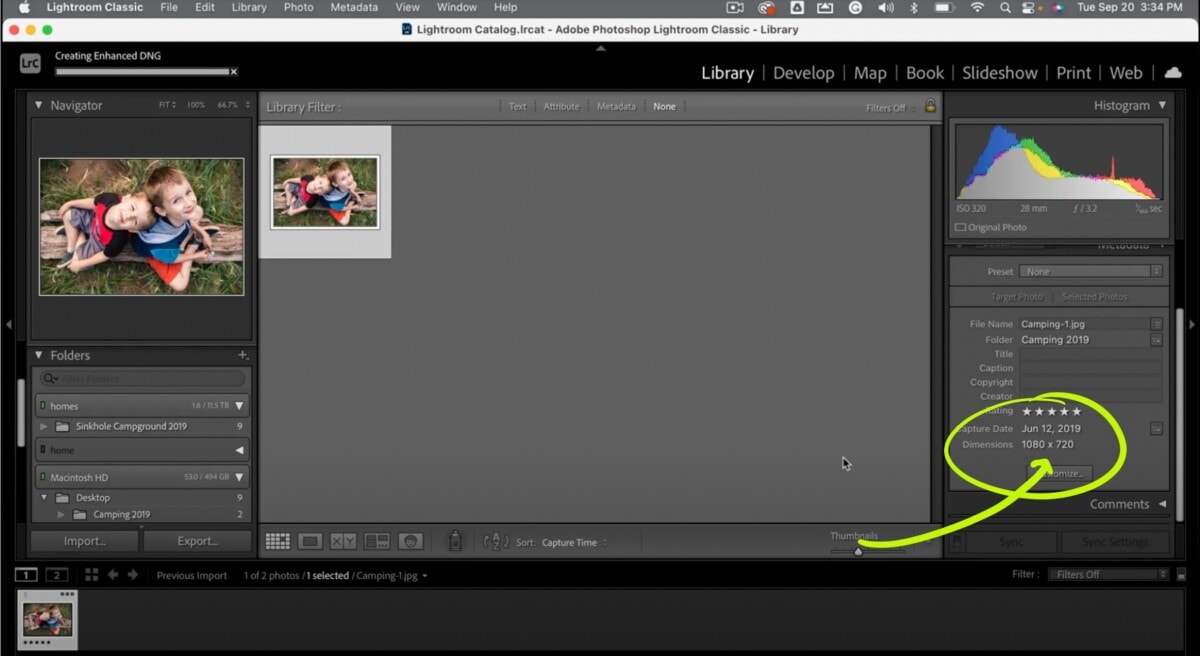
Task: Switch to the Develop module
Action: [803, 72]
